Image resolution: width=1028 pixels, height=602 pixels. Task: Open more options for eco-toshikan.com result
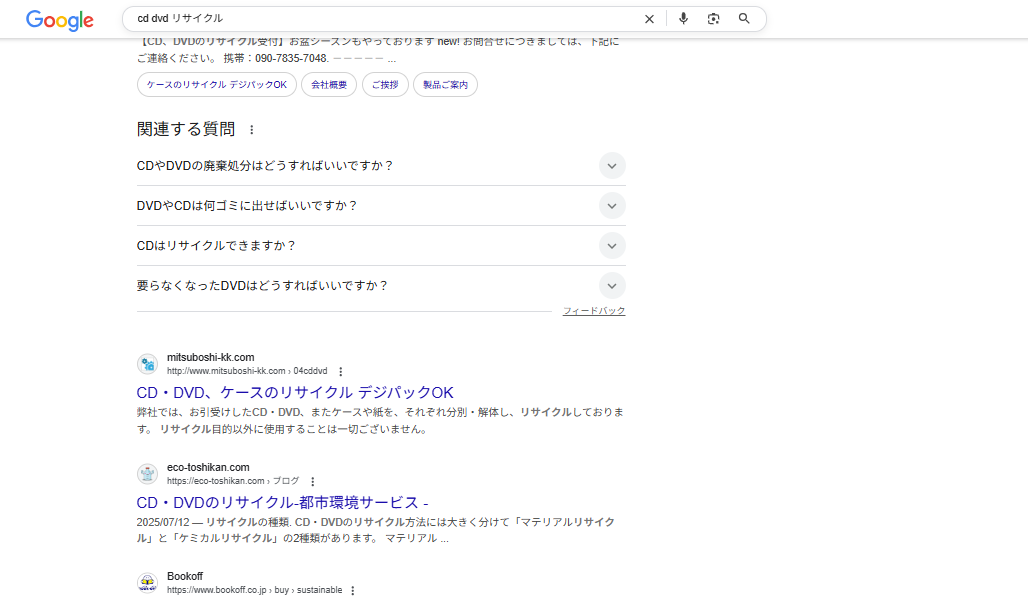tap(313, 482)
